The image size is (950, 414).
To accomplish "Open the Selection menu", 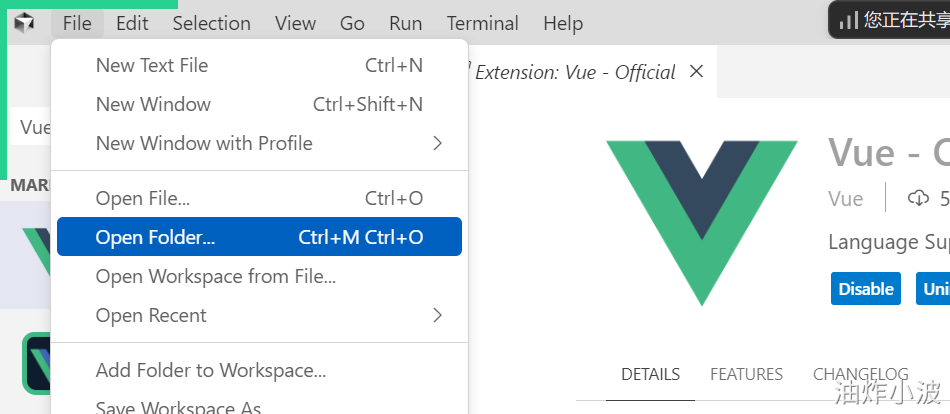I will 211,23.
